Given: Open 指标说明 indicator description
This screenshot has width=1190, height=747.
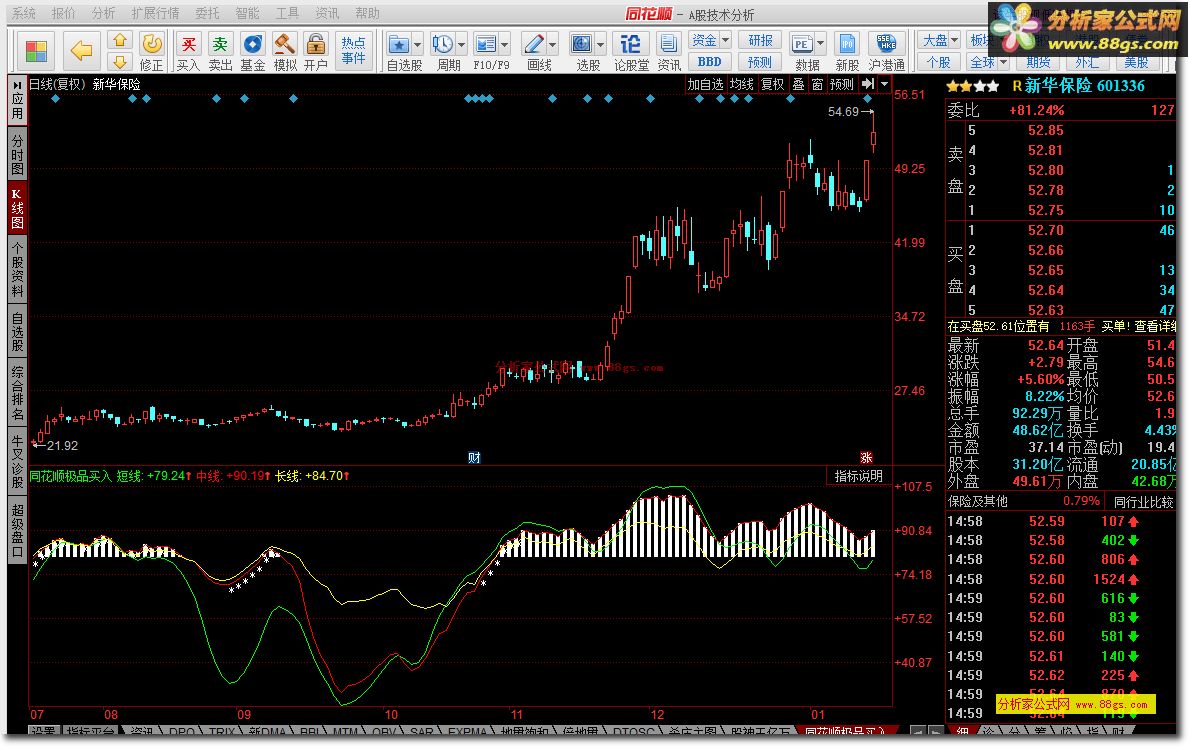Looking at the screenshot, I should (858, 476).
